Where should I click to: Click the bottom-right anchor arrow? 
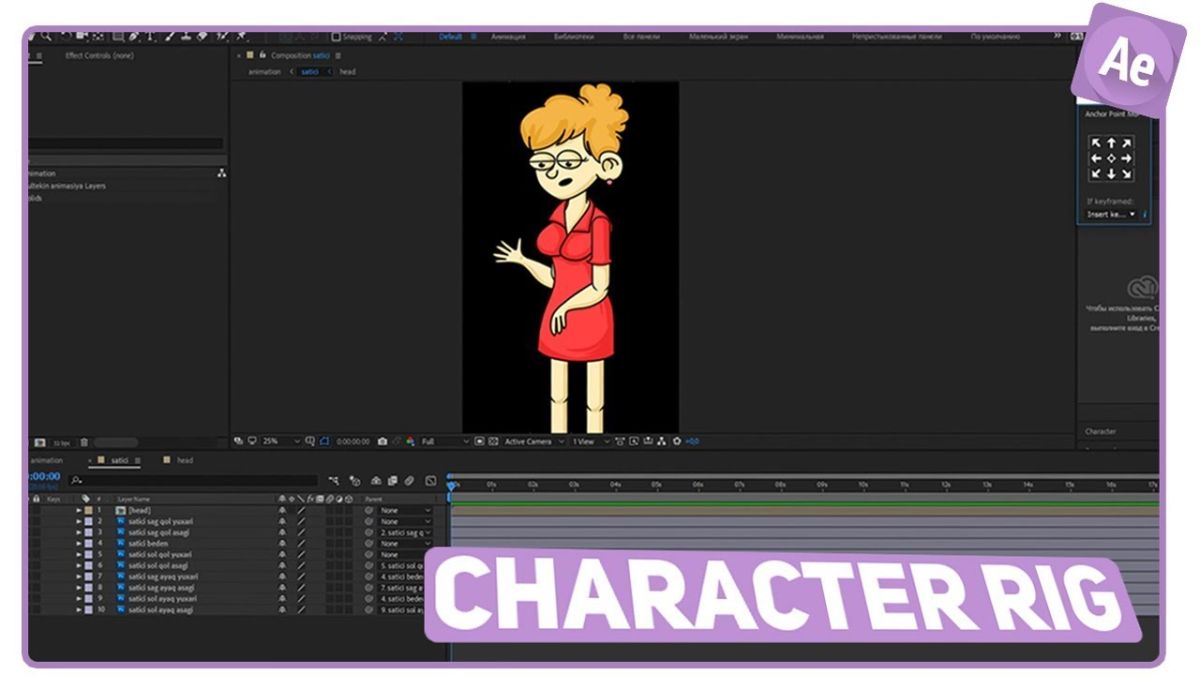tap(1126, 173)
